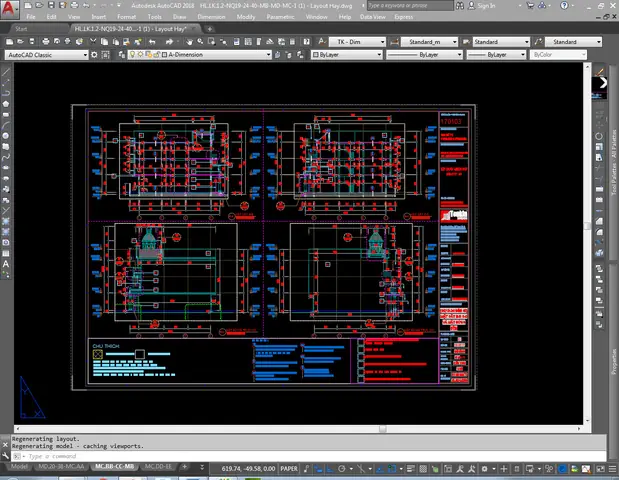Toggle Clean Screen icon in status bar
Image resolution: width=619 pixels, height=480 pixels.
point(600,469)
